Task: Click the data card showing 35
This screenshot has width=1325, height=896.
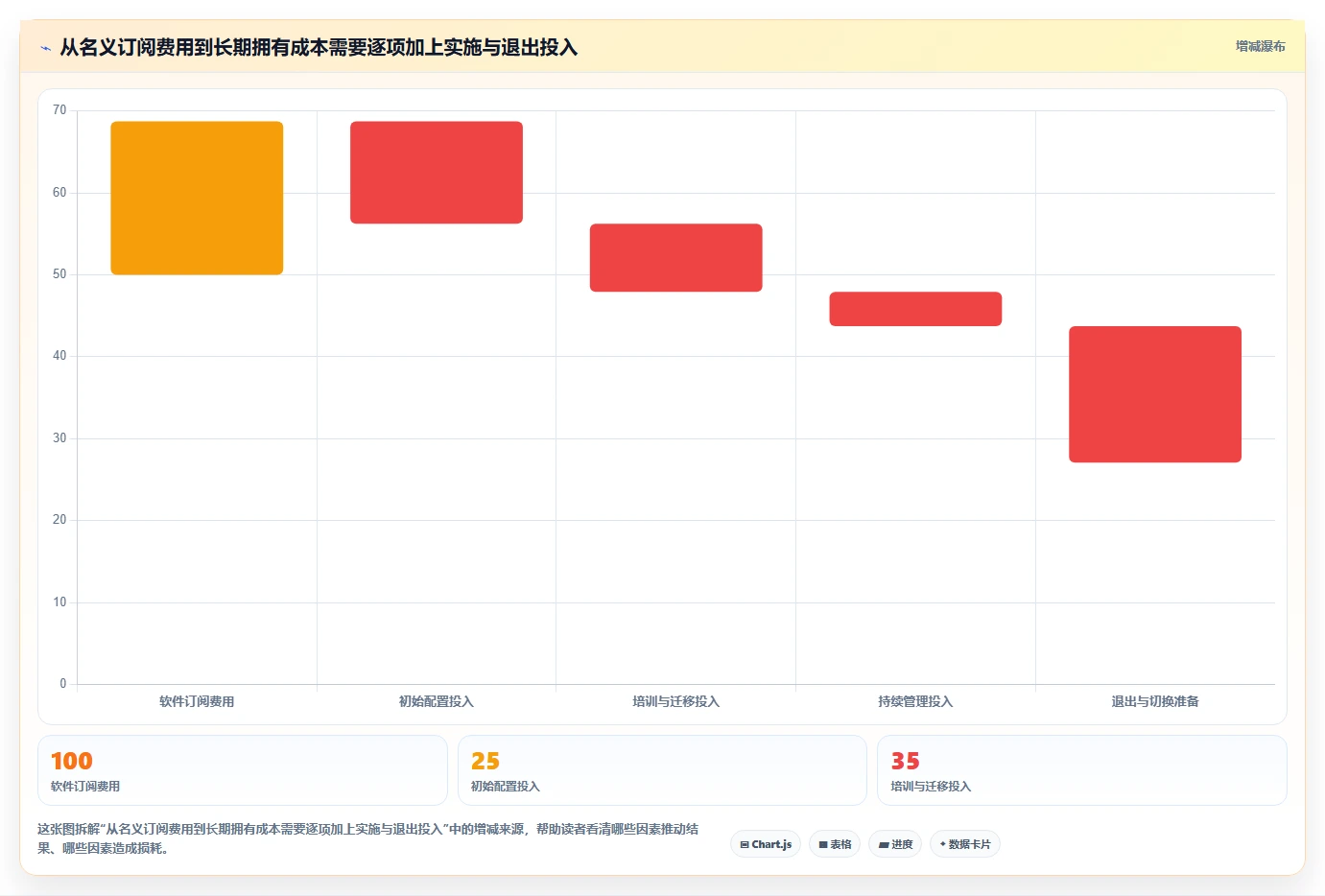Action: tap(1082, 770)
